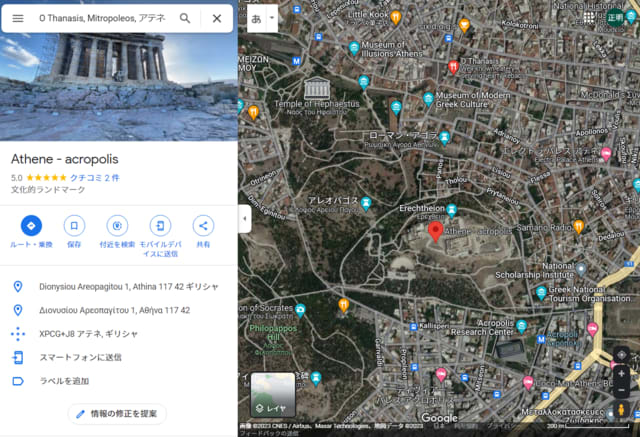
Task: Open the クチコミ 2 件 reviews link
Action: pyautogui.click(x=95, y=177)
